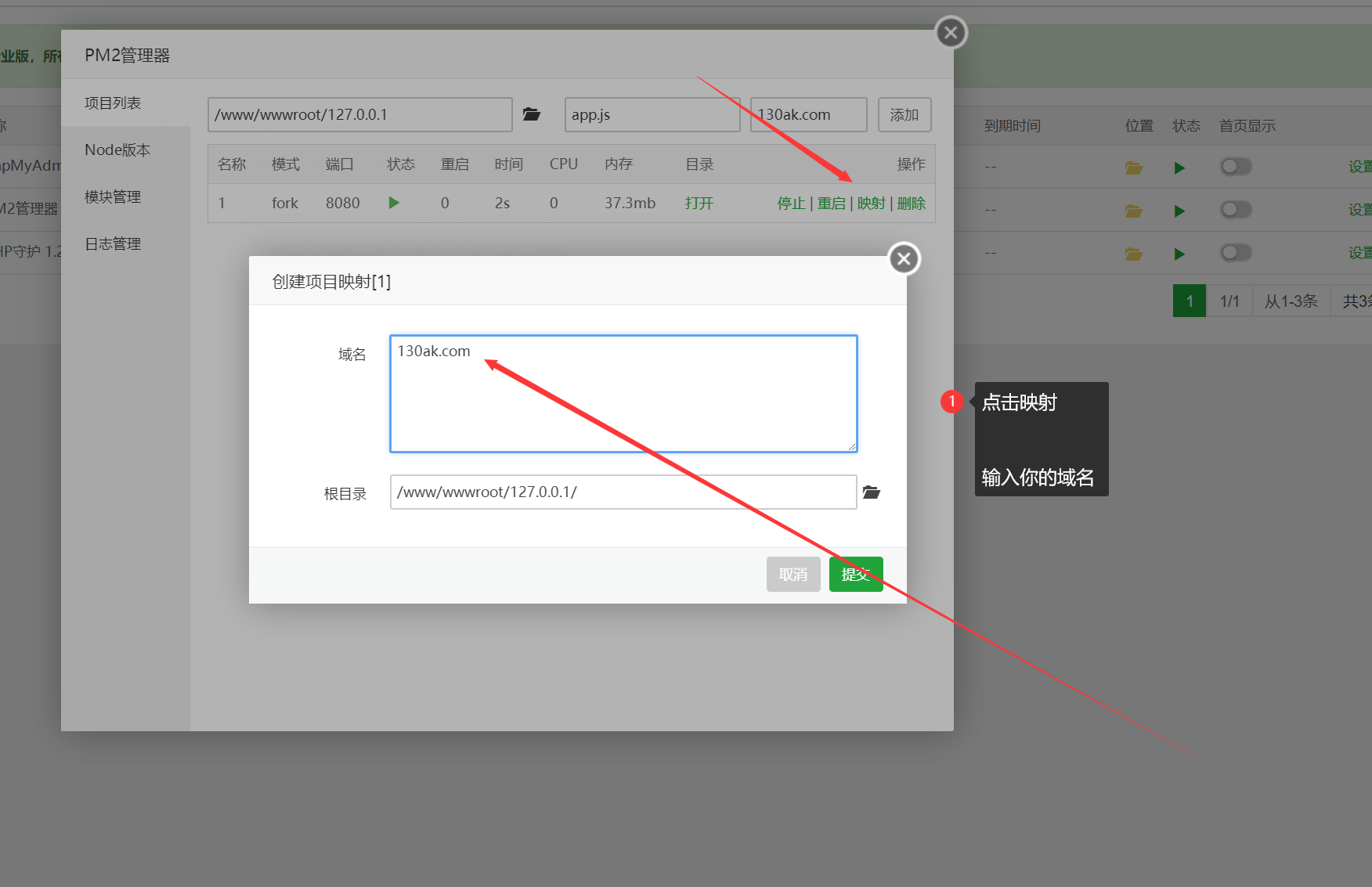Click the green 提交 submit button

(x=855, y=574)
